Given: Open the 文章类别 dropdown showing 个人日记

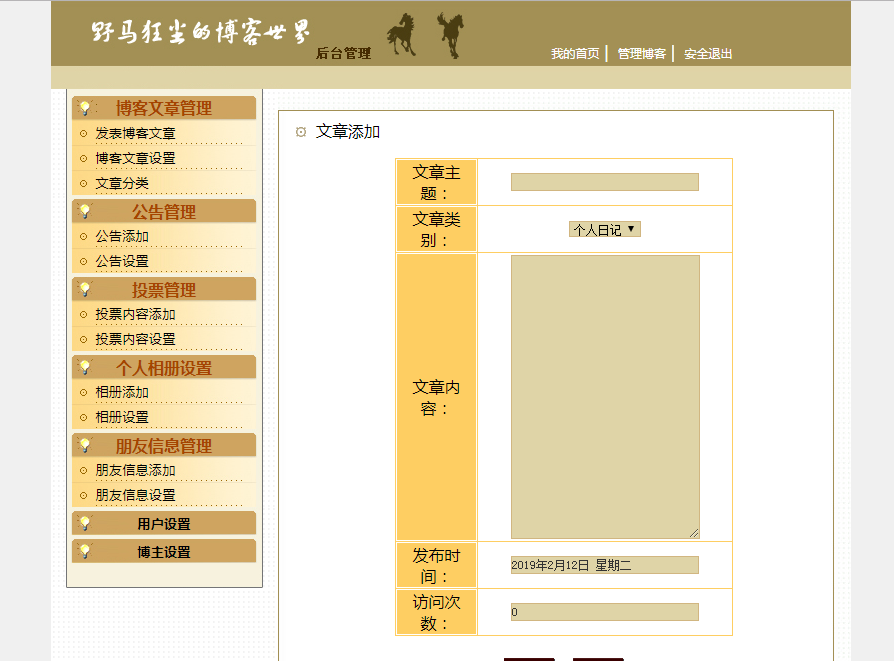Looking at the screenshot, I should (604, 229).
